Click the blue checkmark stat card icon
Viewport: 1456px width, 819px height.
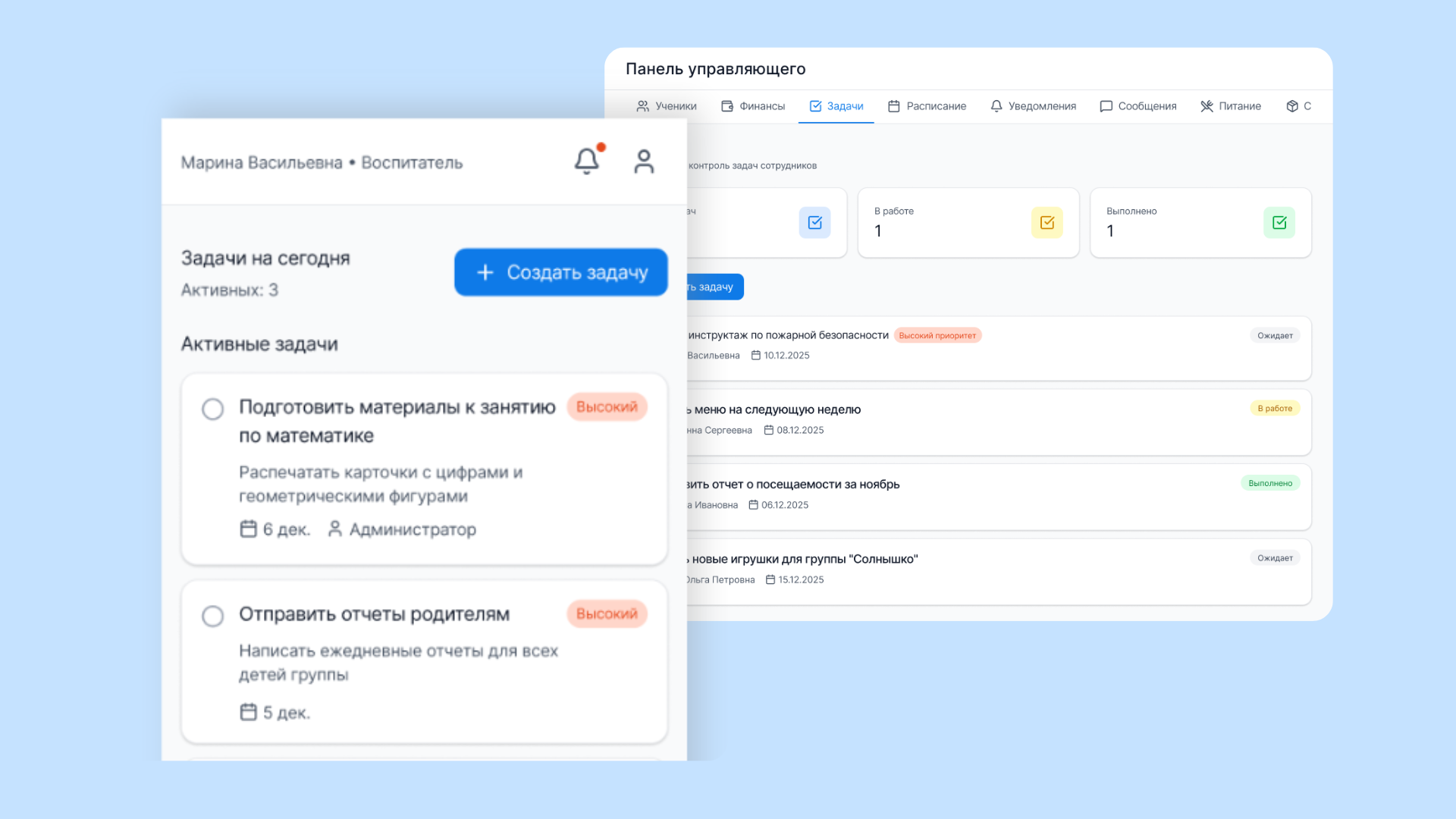coord(814,223)
